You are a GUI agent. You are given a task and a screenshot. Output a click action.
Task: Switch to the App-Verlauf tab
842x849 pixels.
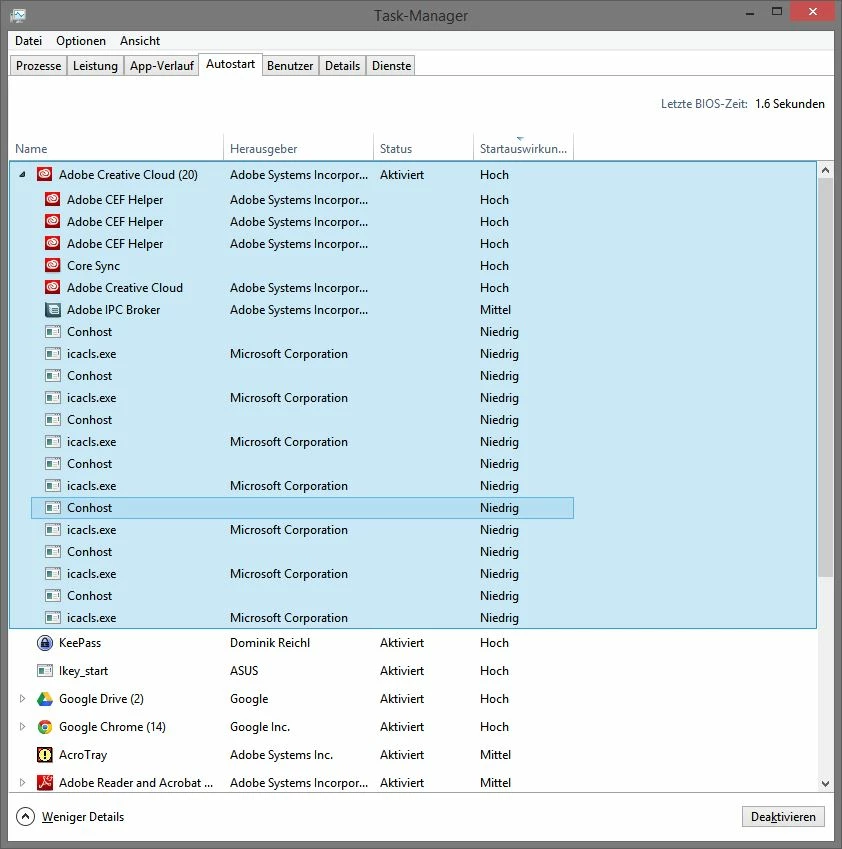click(161, 66)
